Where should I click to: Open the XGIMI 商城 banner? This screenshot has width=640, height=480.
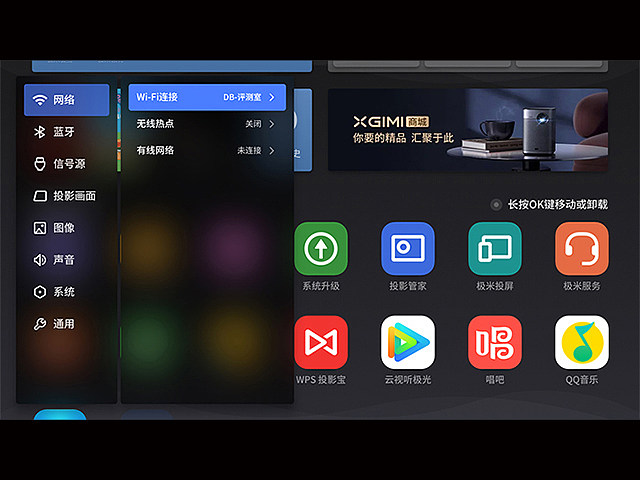[x=468, y=130]
